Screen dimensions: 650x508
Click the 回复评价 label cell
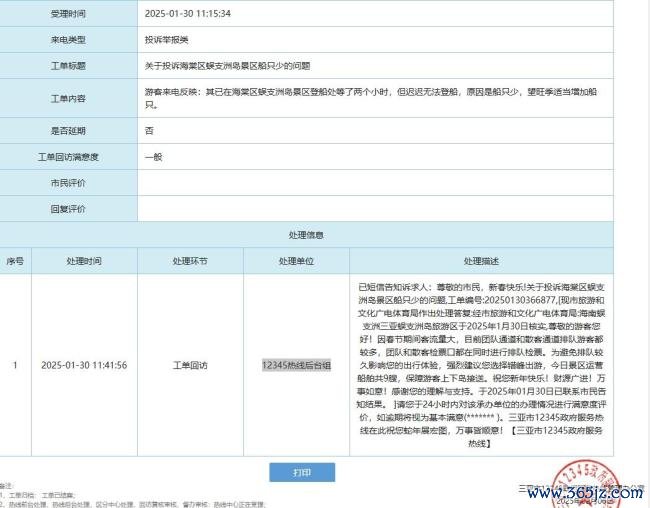pyautogui.click(x=68, y=209)
